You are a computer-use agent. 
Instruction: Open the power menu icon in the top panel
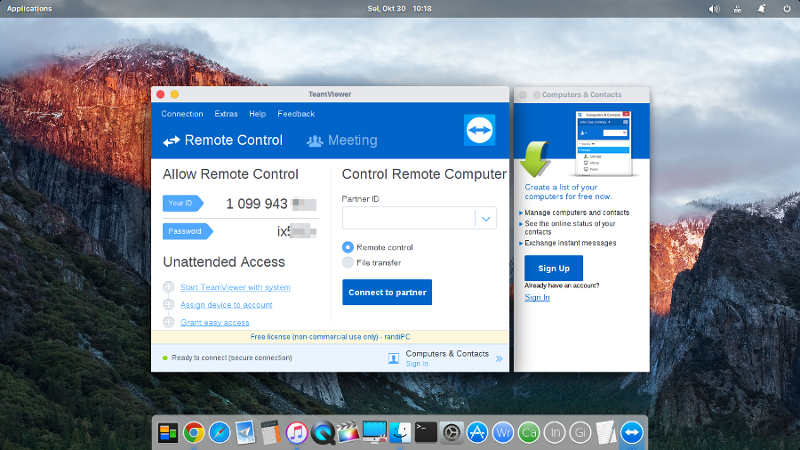point(786,9)
